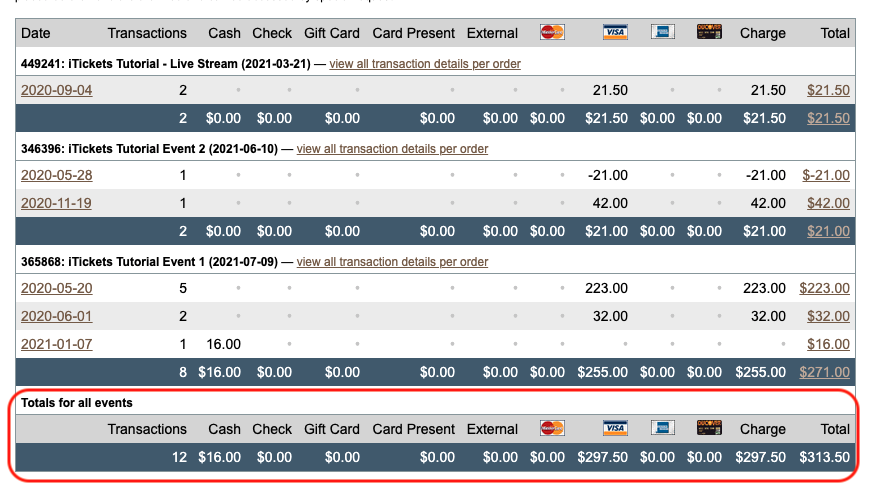
Task: Click the $-21.00 total link
Action: tap(826, 175)
